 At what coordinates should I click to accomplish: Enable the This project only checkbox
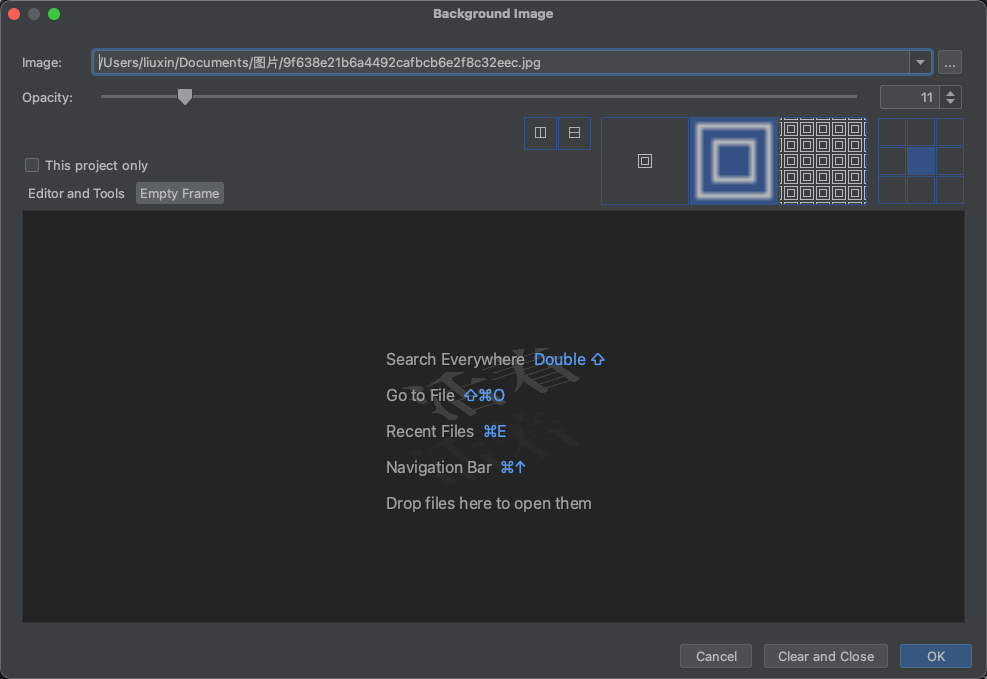point(31,165)
